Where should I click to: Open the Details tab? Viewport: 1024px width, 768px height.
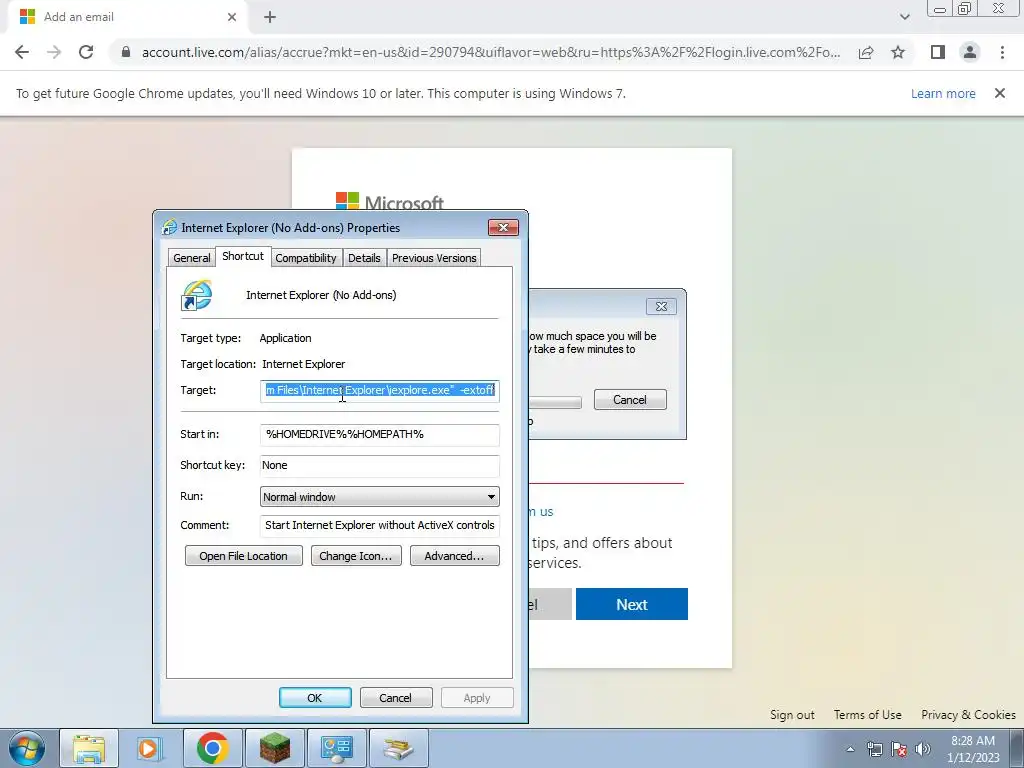pyautogui.click(x=364, y=258)
